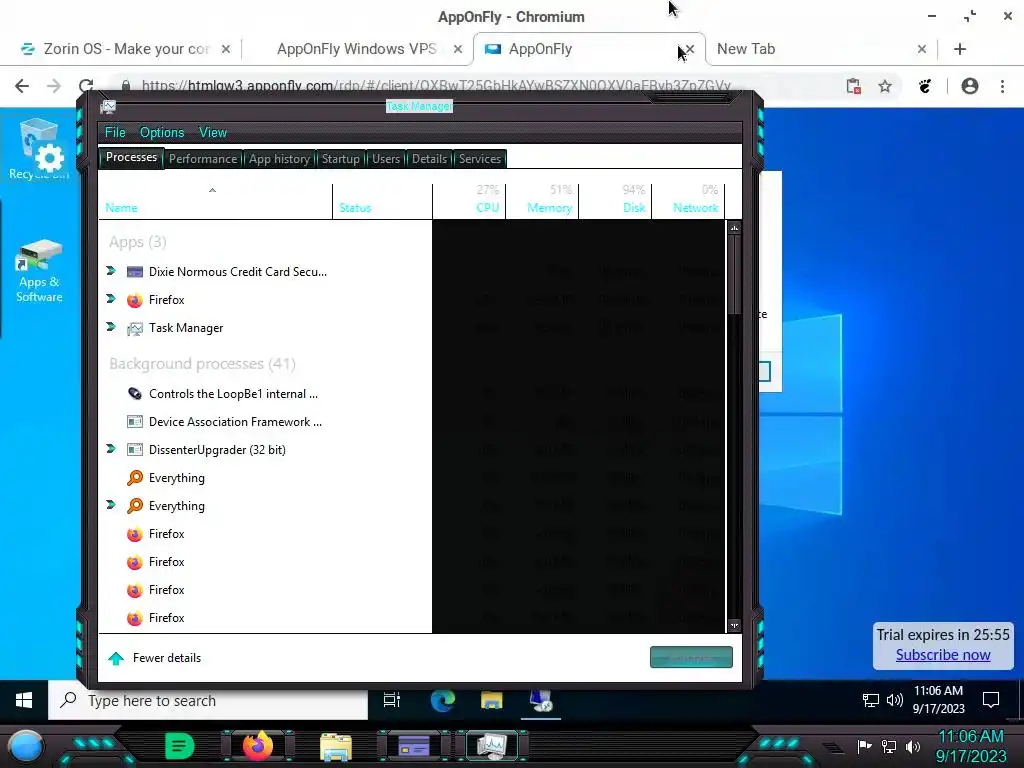The image size is (1024, 768).
Task: Open the remote Windows Start menu
Action: click(x=24, y=700)
